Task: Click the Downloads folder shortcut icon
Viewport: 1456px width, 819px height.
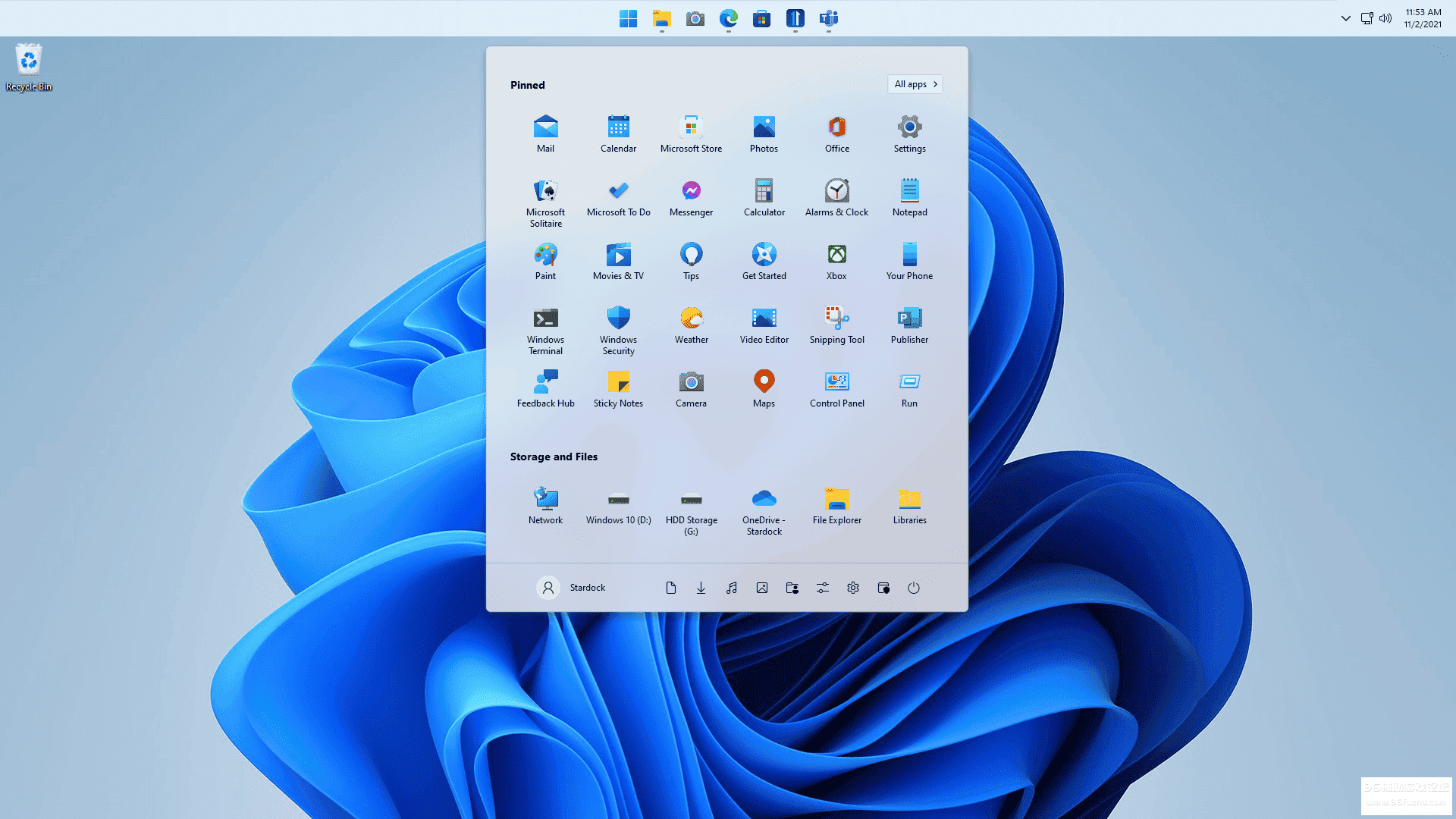Action: point(701,588)
